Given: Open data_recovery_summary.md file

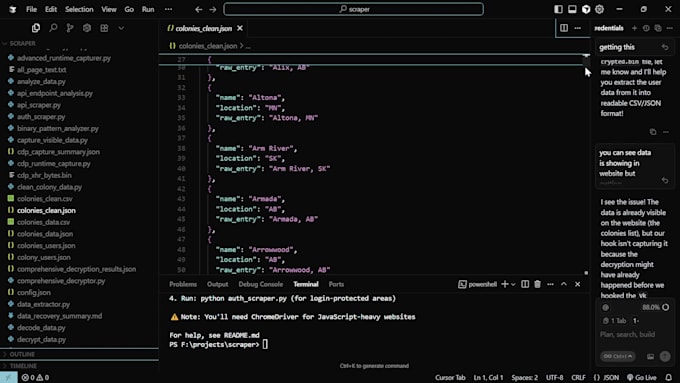Looking at the screenshot, I should tap(59, 316).
